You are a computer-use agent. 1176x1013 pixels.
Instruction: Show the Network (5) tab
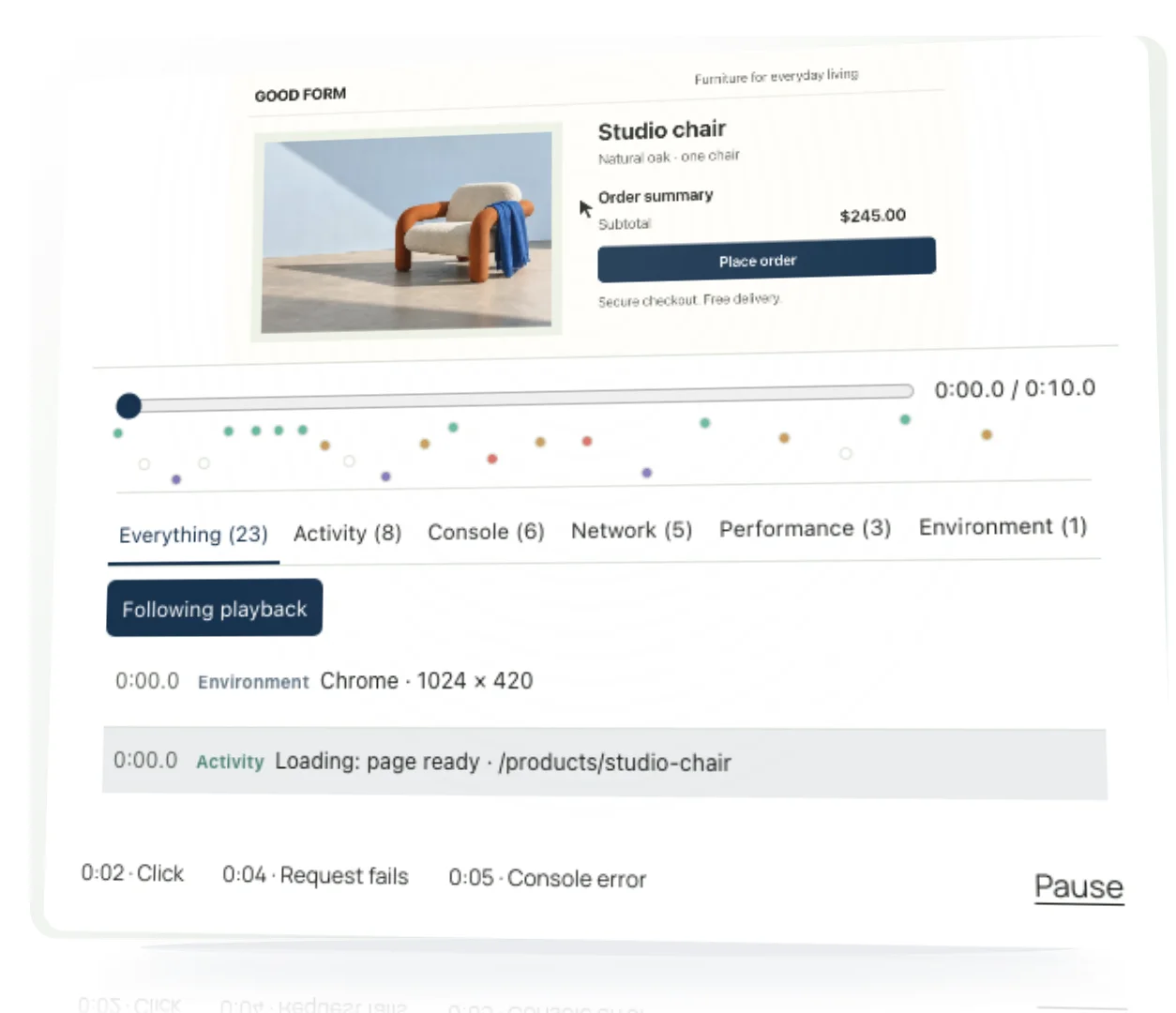[x=631, y=530]
